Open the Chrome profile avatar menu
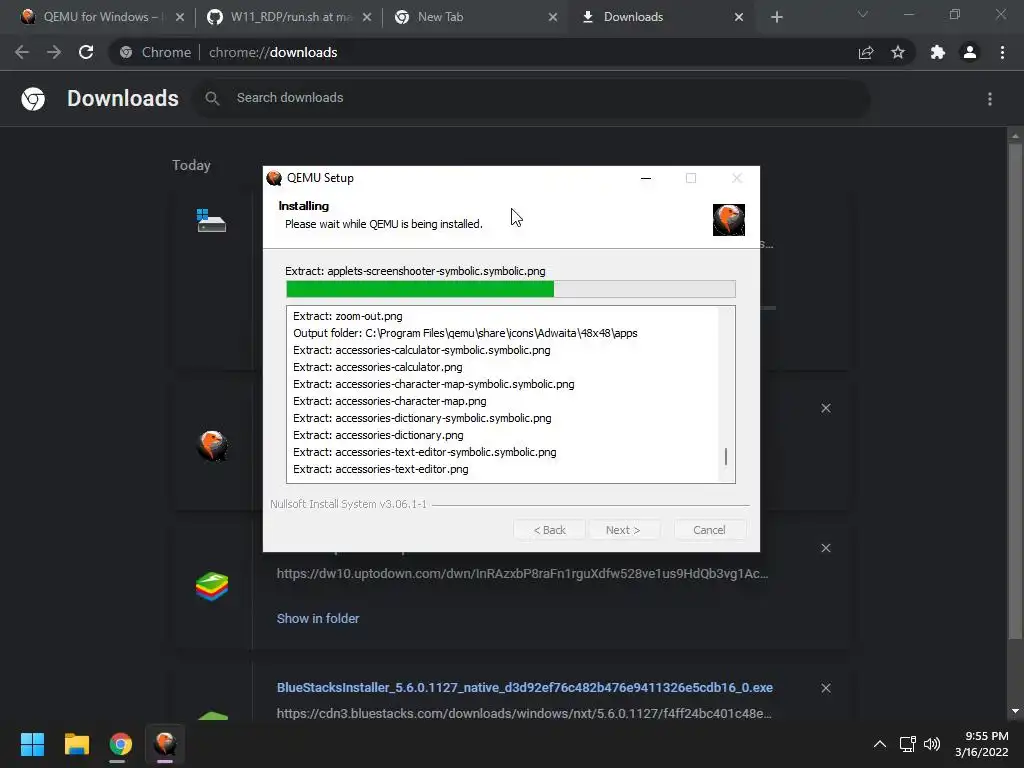 pyautogui.click(x=970, y=52)
